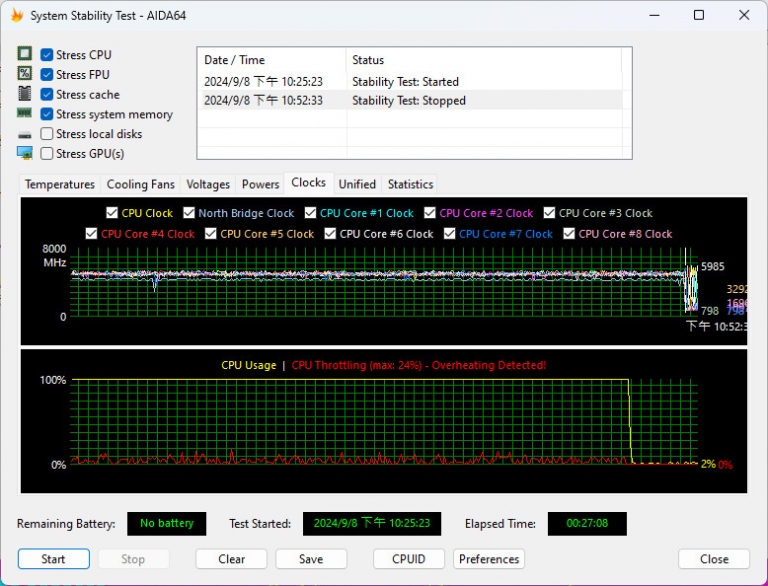The height and width of the screenshot is (586, 768).
Task: Click the monitor icon beside Stress GPU(s)
Action: (x=24, y=153)
